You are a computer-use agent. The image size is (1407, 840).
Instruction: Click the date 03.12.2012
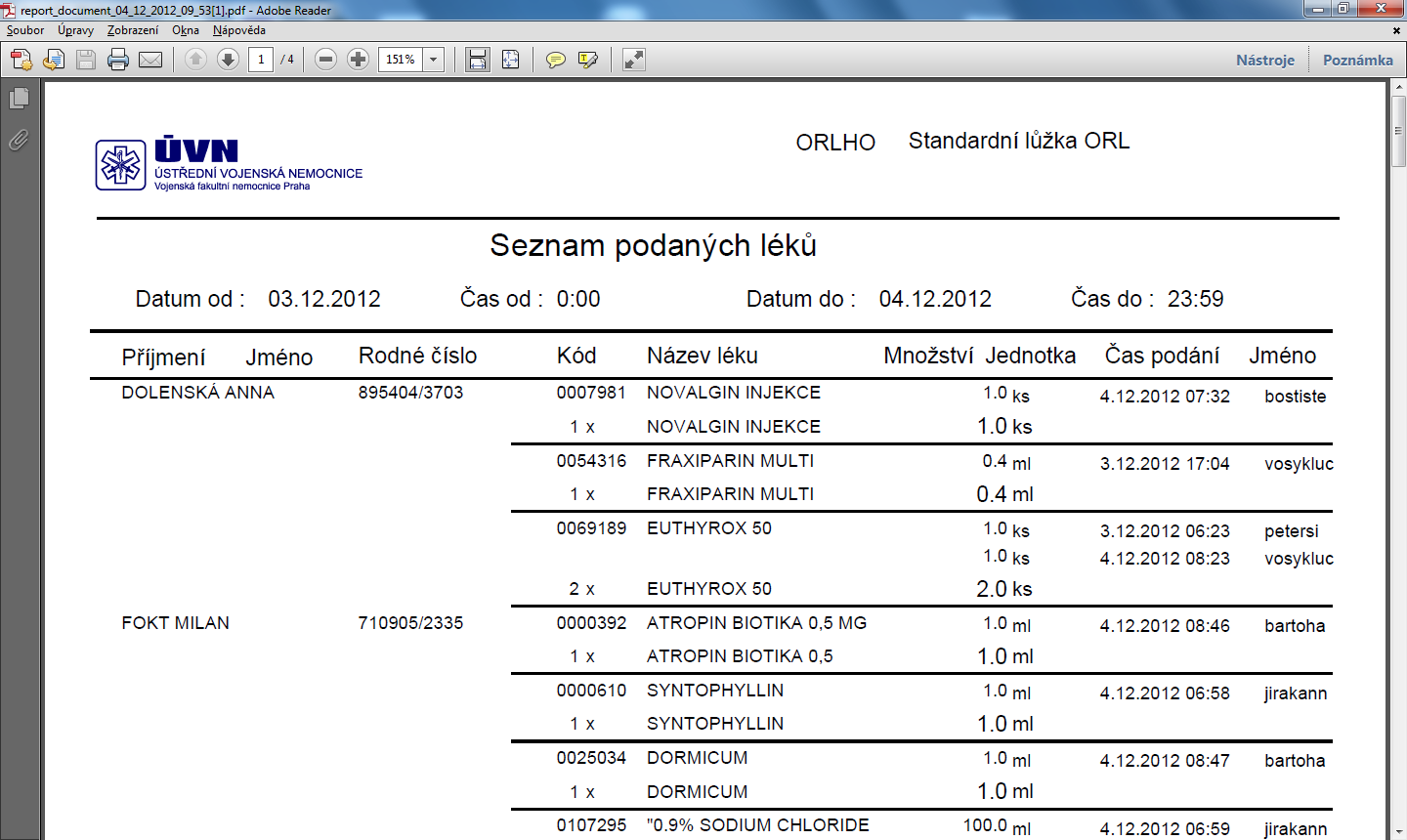(324, 299)
